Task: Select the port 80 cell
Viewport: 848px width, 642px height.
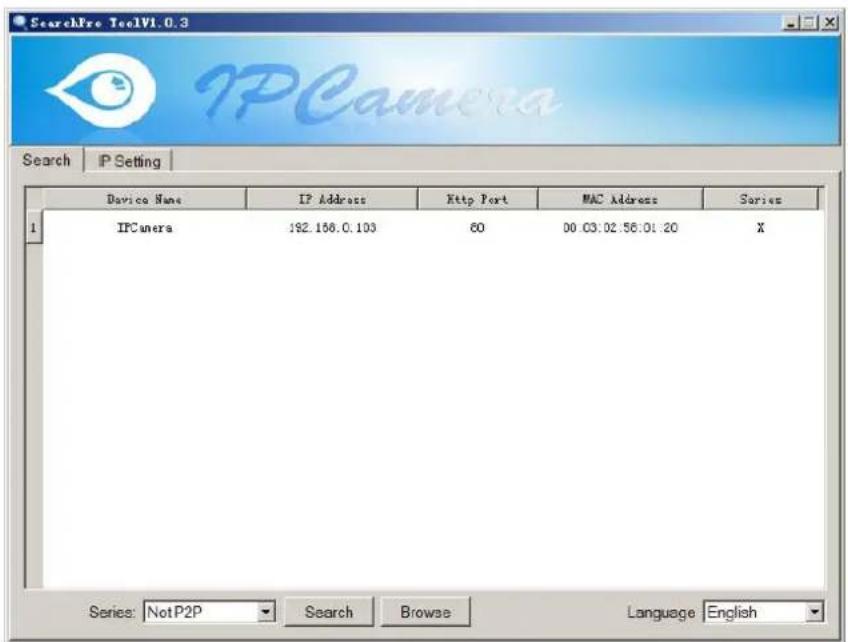Action: click(477, 228)
